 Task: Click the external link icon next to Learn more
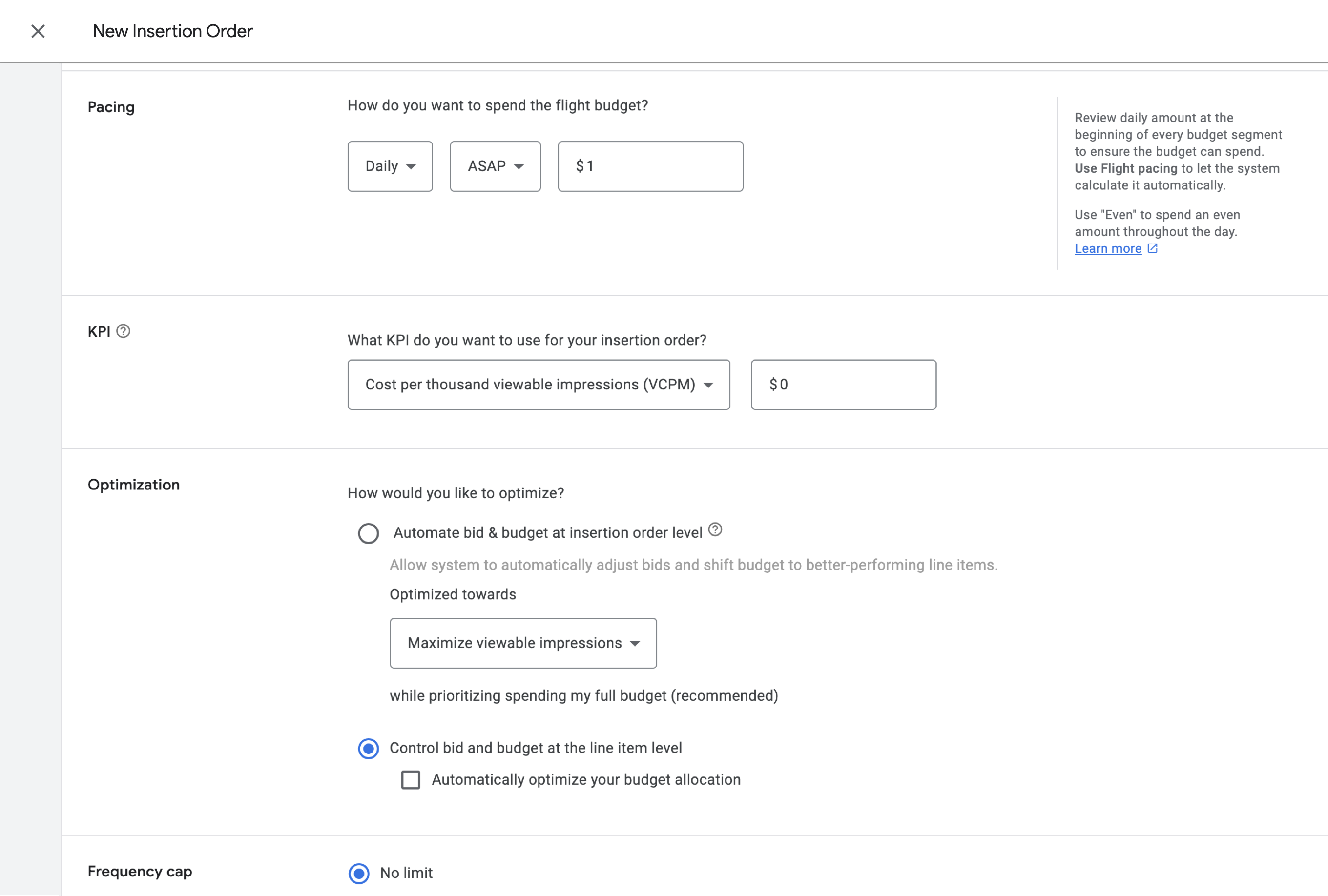[x=1153, y=248]
